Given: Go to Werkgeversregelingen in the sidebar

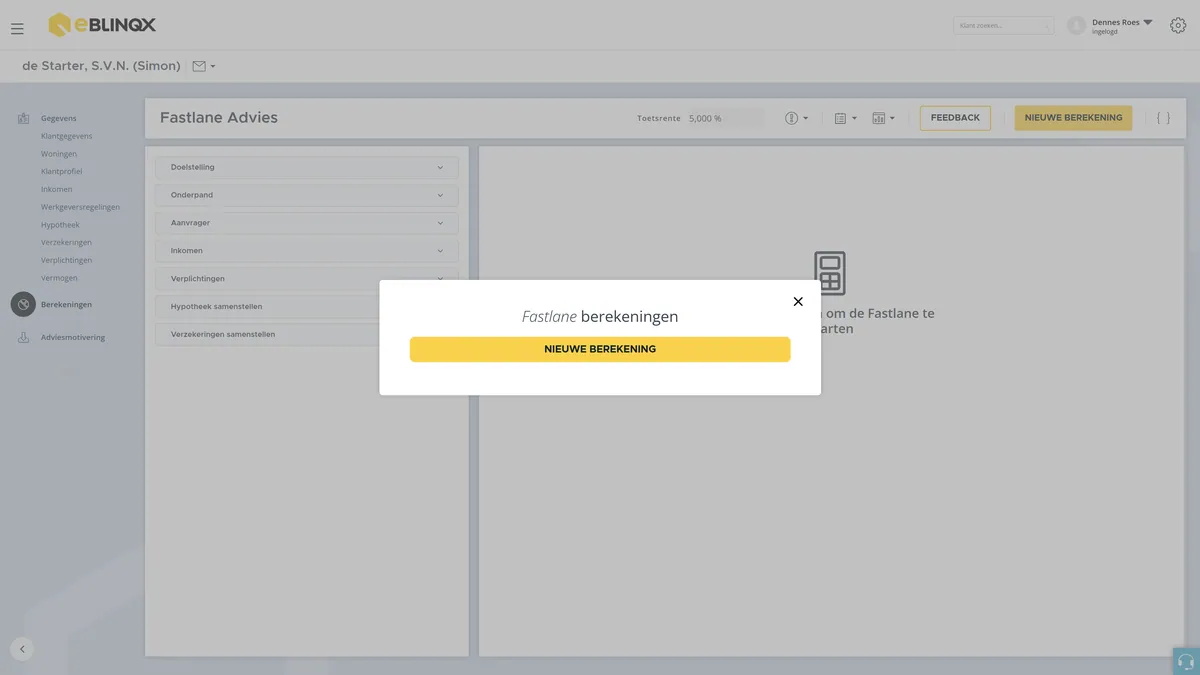Looking at the screenshot, I should (x=81, y=207).
